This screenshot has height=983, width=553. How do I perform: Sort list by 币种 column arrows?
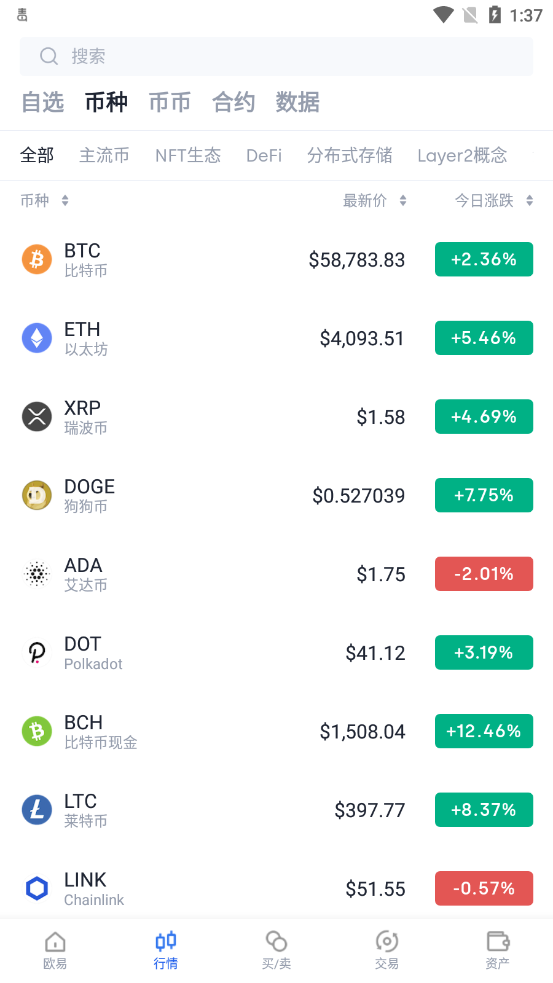click(65, 201)
